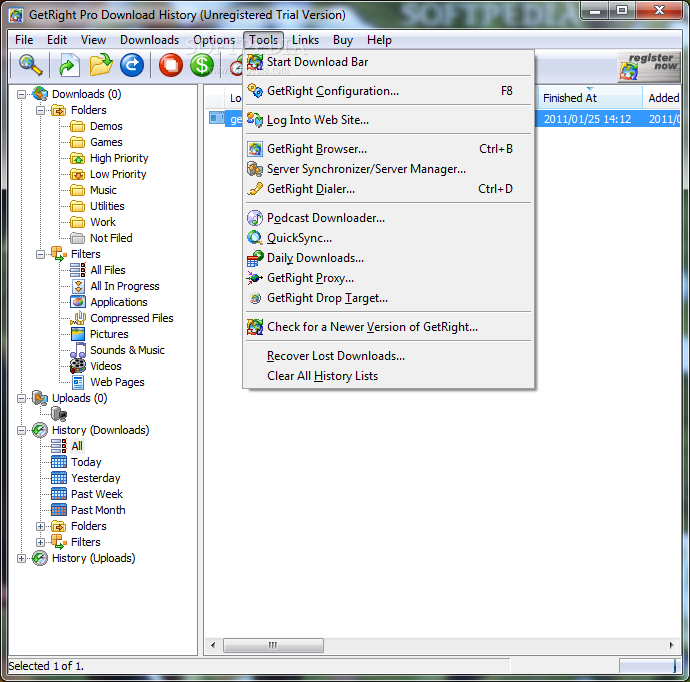Open Server Synchronizer/Server Manager

[389, 169]
